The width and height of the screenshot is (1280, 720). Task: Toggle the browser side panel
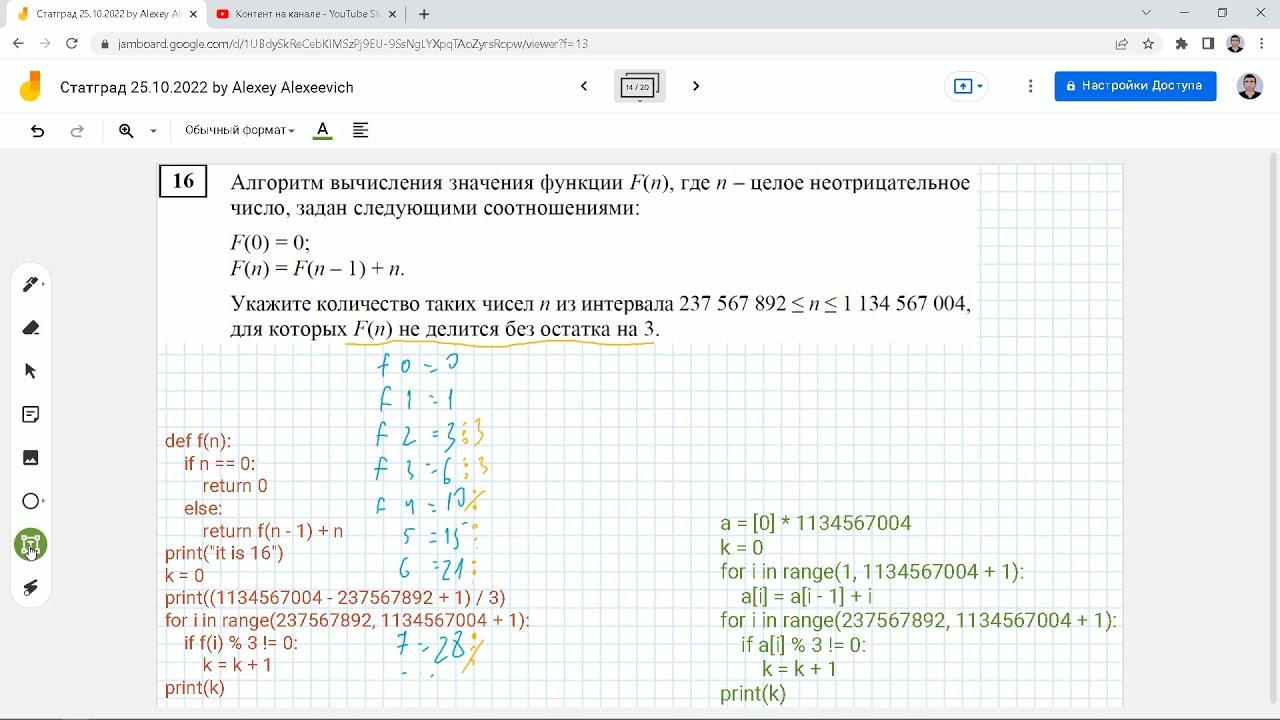coord(1208,44)
